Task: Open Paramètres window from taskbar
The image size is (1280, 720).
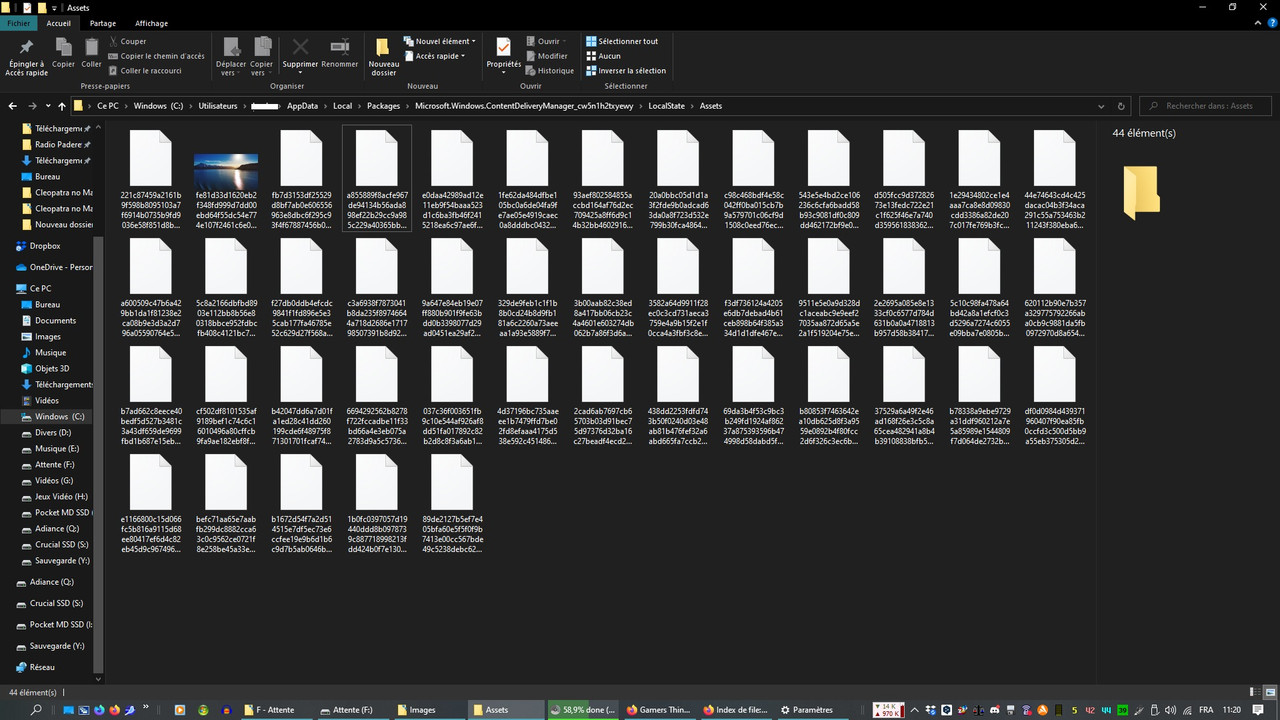Action: click(x=811, y=710)
